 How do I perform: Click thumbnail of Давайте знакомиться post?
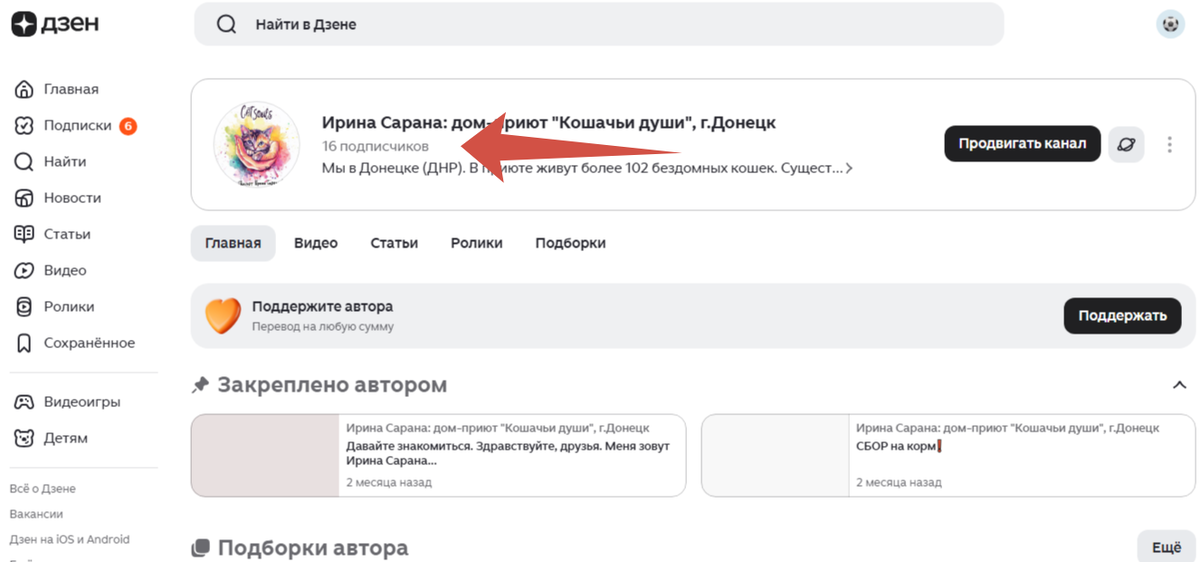pos(266,456)
